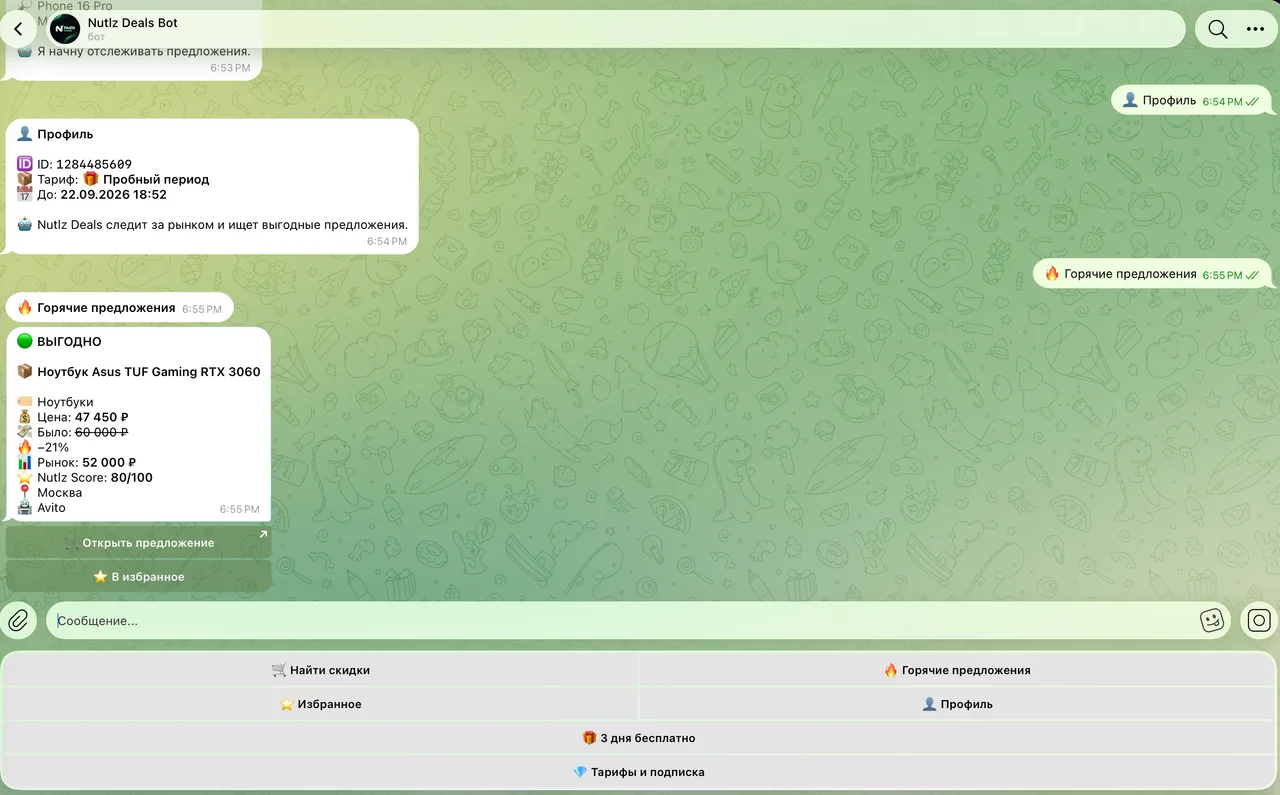
Task: Choose the 3 дня бесплатно option
Action: coord(639,738)
